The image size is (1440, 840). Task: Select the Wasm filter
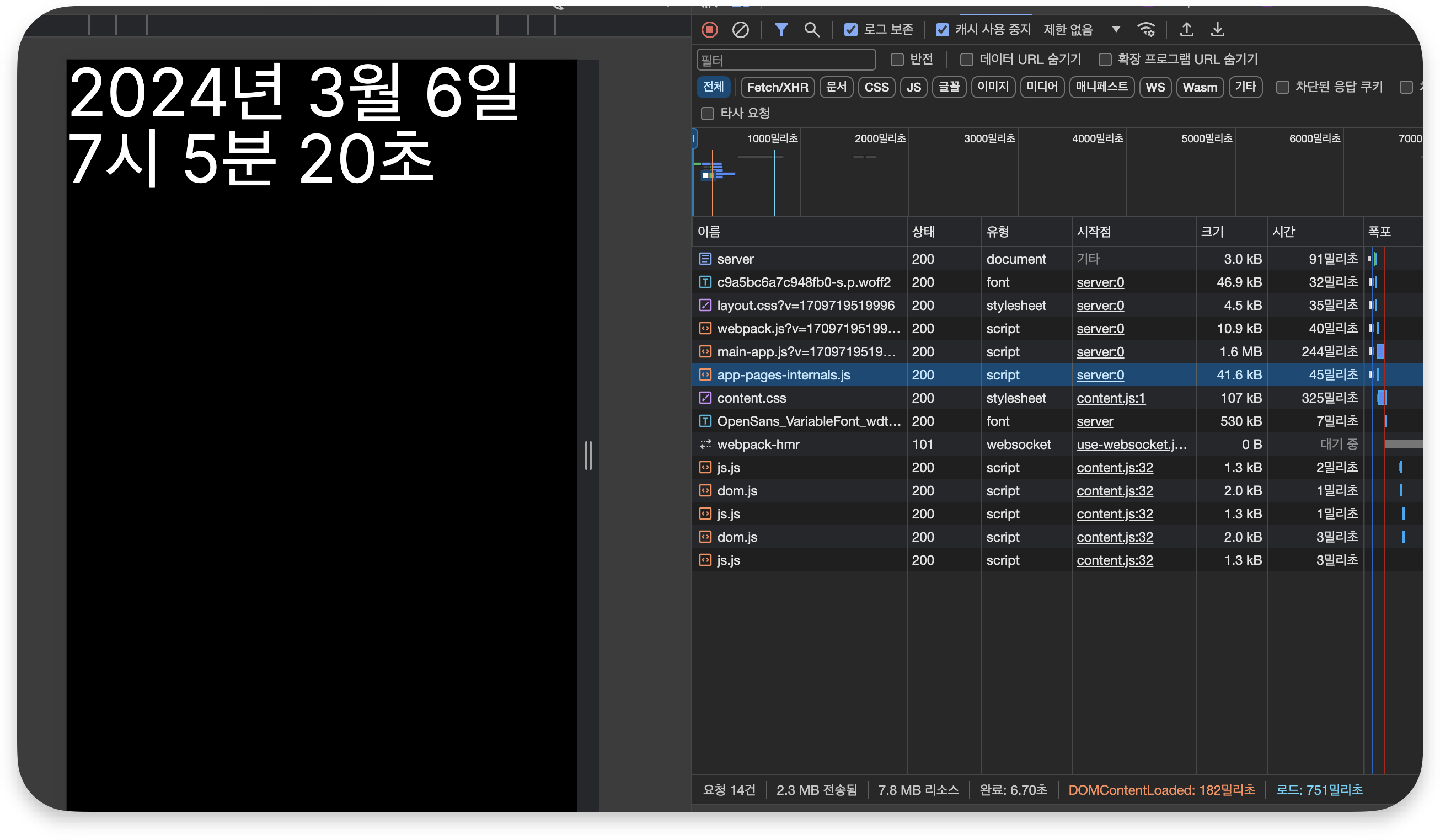(1200, 87)
